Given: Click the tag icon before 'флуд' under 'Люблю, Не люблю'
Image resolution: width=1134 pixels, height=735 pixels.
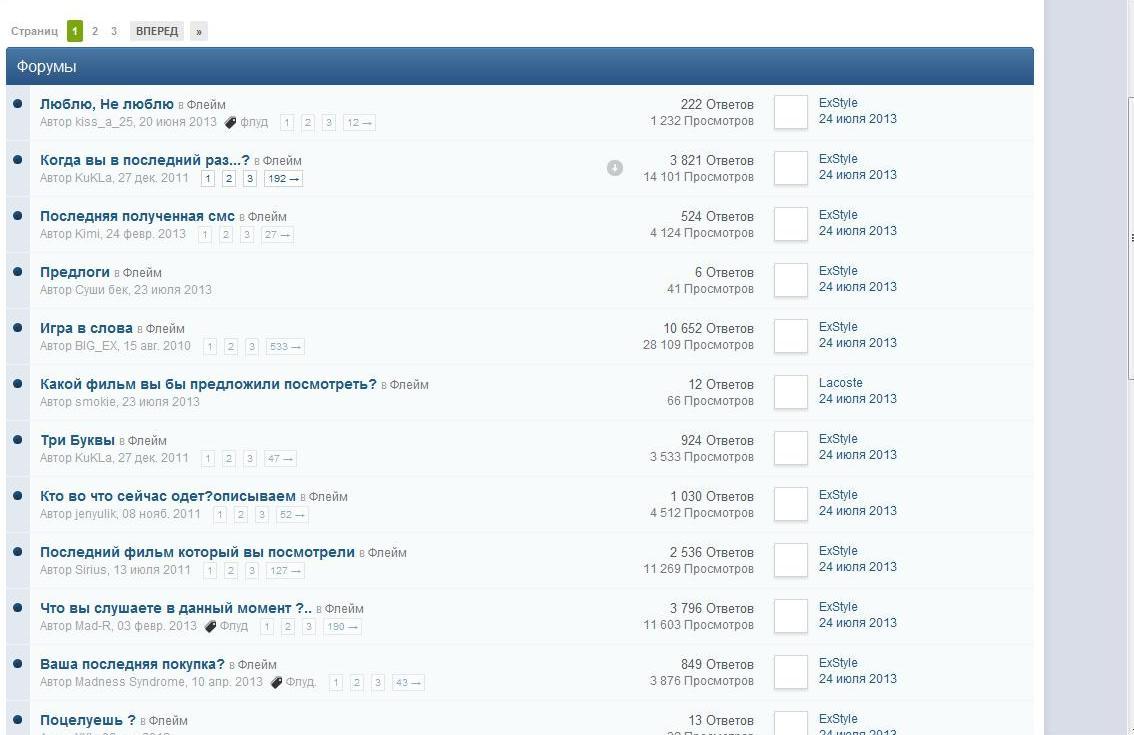Looking at the screenshot, I should 230,123.
